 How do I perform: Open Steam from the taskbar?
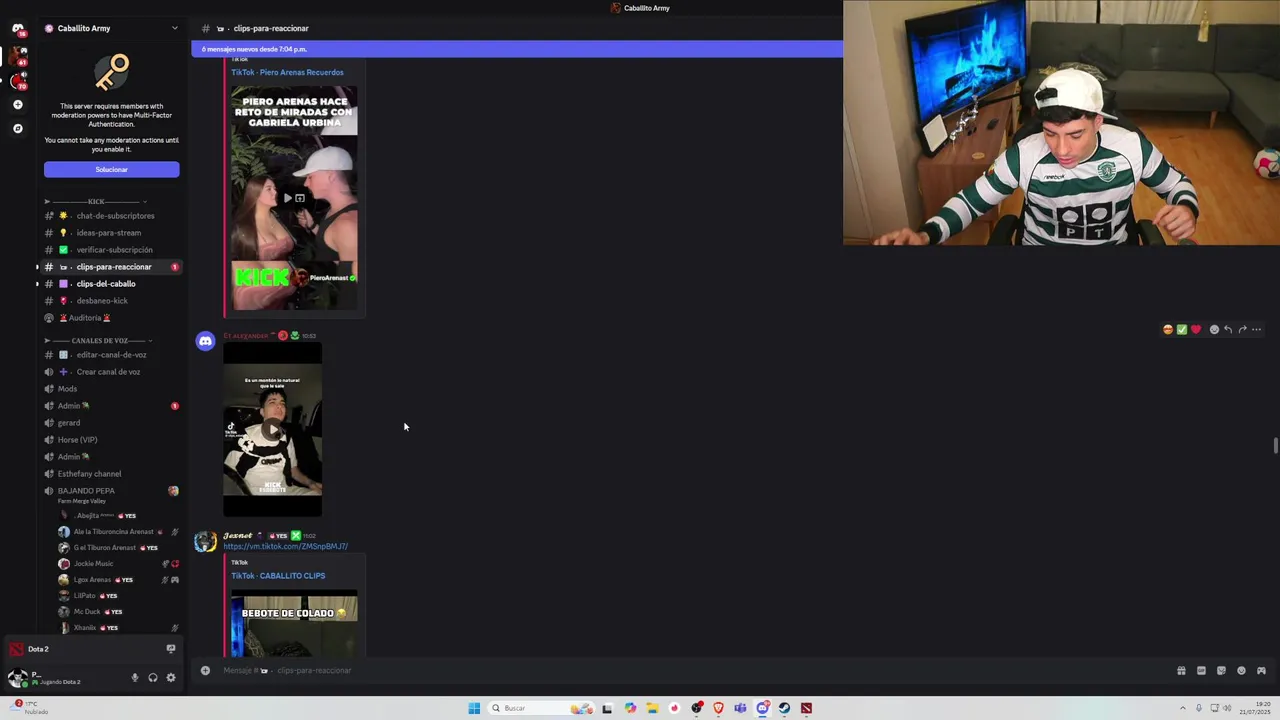click(x=784, y=708)
